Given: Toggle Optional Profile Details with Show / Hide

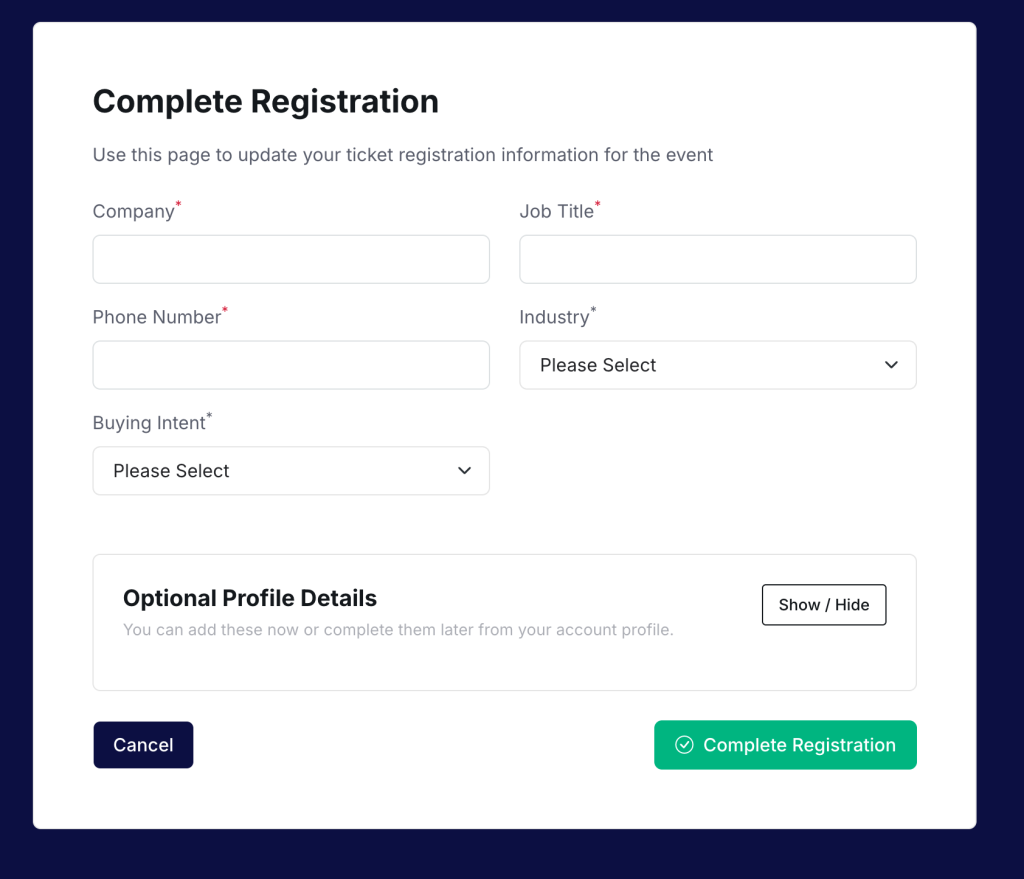Looking at the screenshot, I should pyautogui.click(x=823, y=605).
